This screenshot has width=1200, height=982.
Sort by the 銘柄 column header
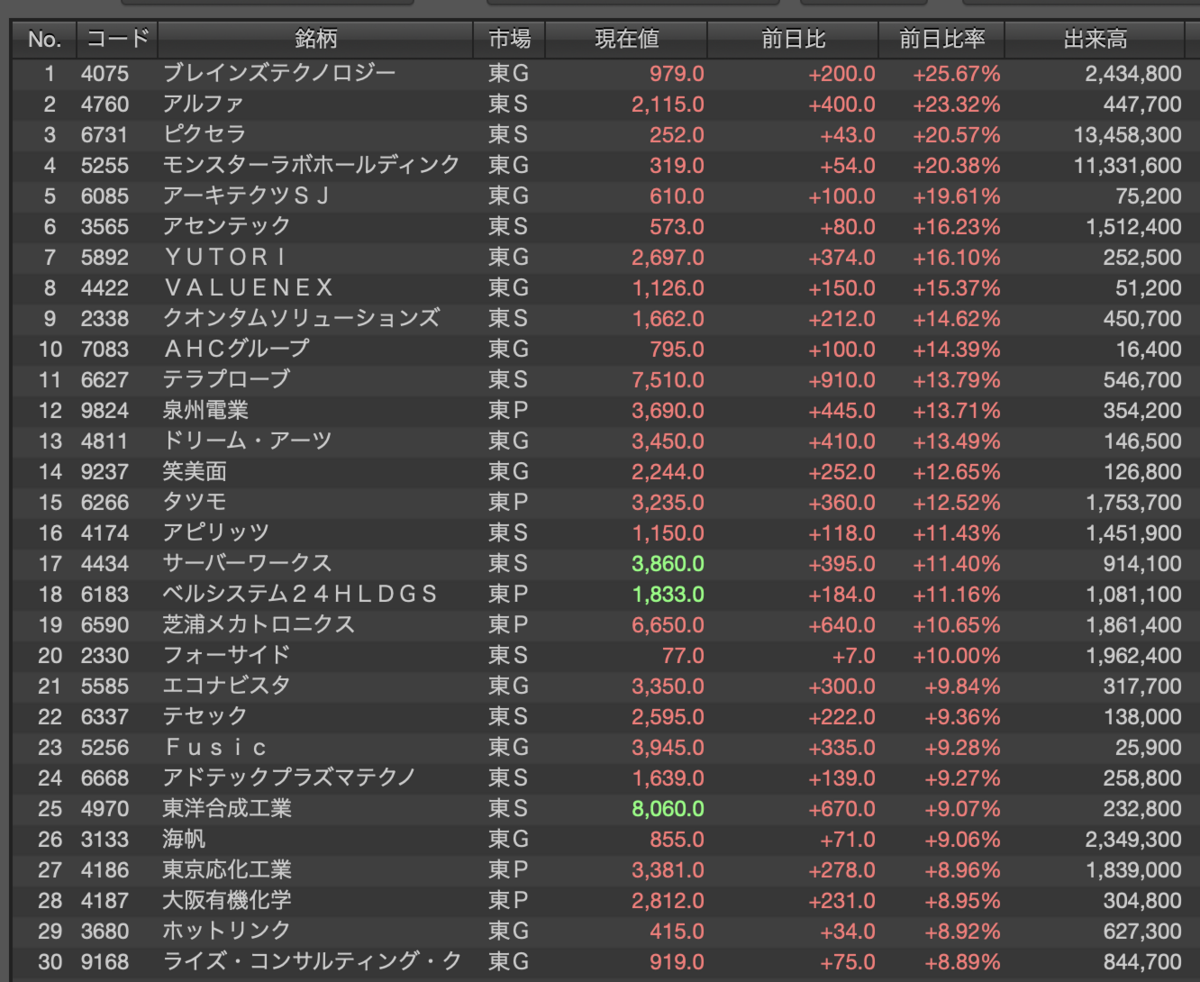tap(316, 40)
